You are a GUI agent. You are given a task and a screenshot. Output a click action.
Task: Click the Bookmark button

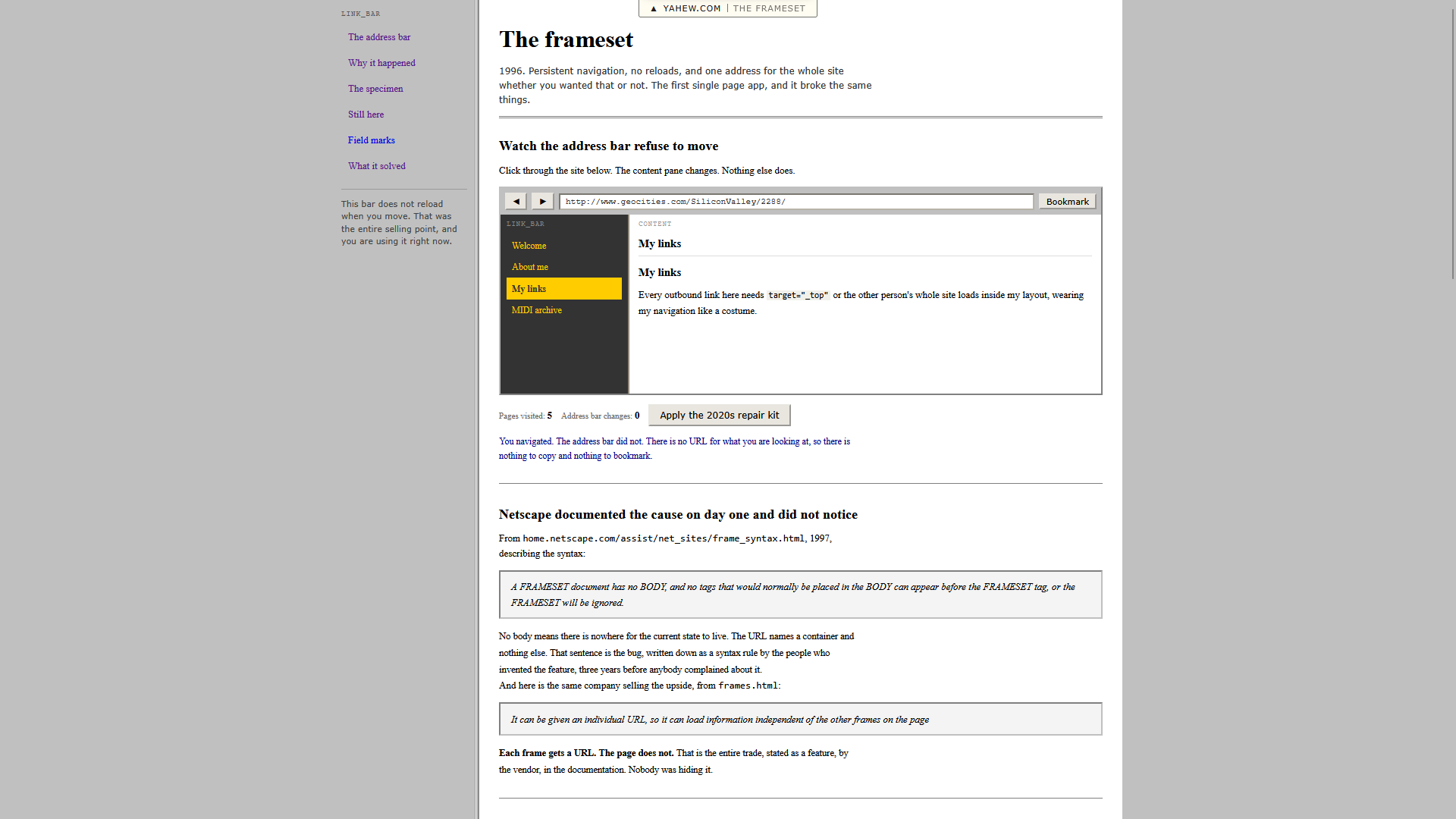[1067, 201]
